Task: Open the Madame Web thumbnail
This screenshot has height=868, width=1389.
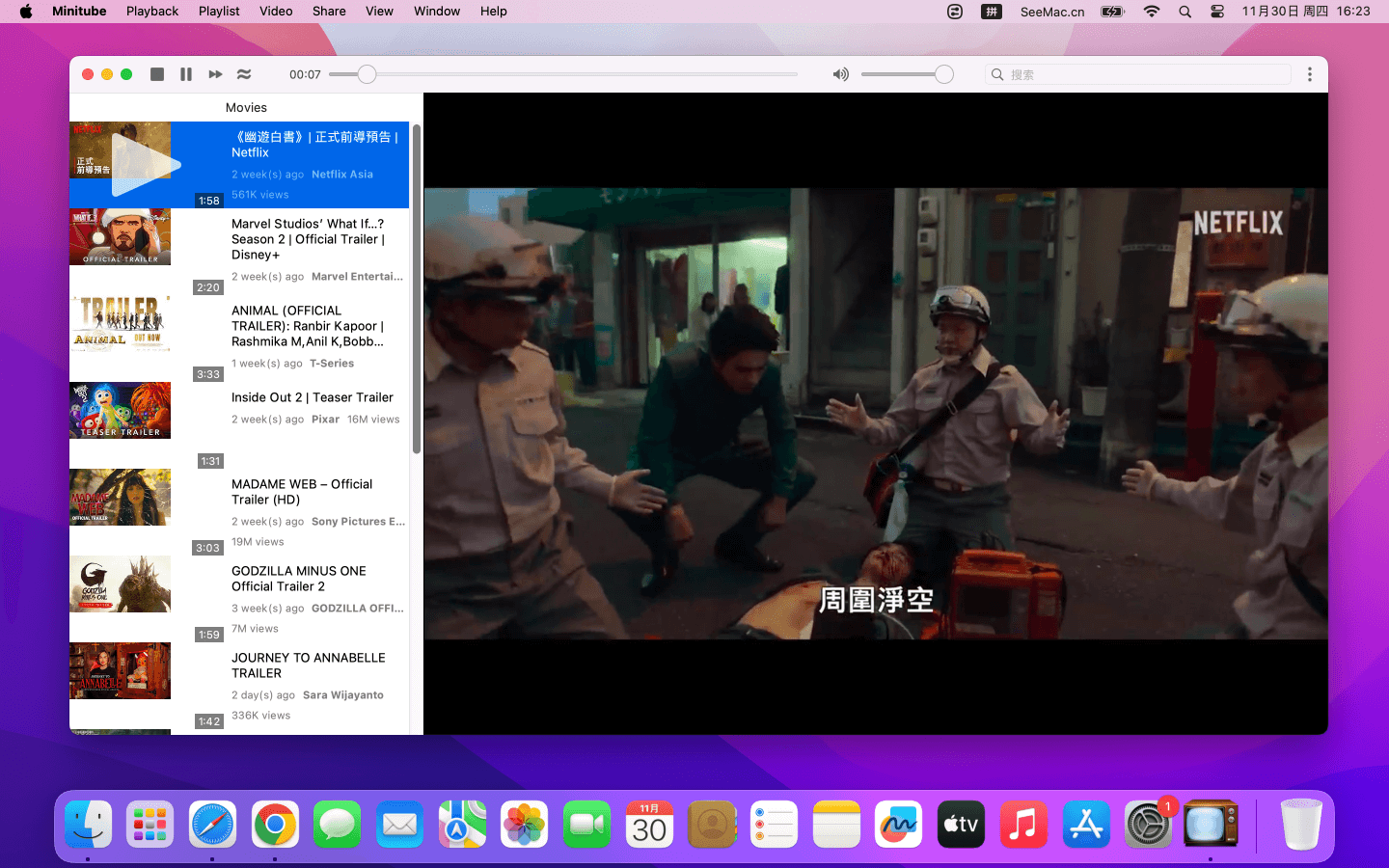Action: click(120, 498)
